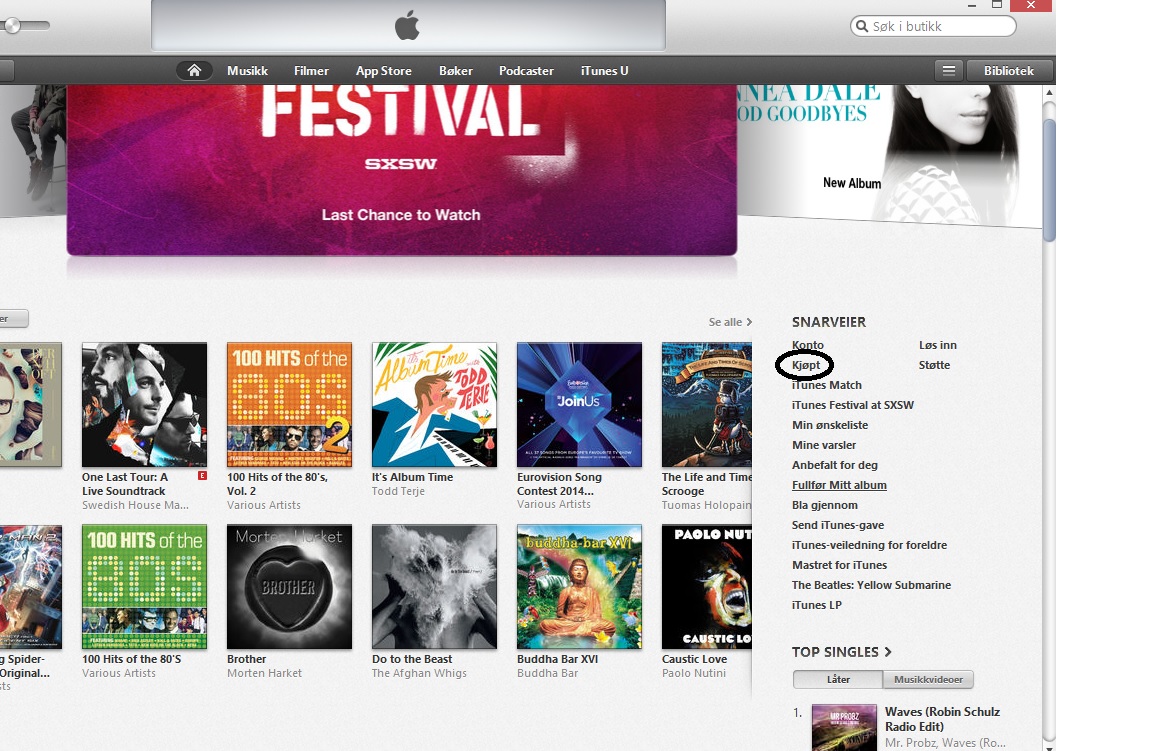Open the SXSW Festival banner

402,170
